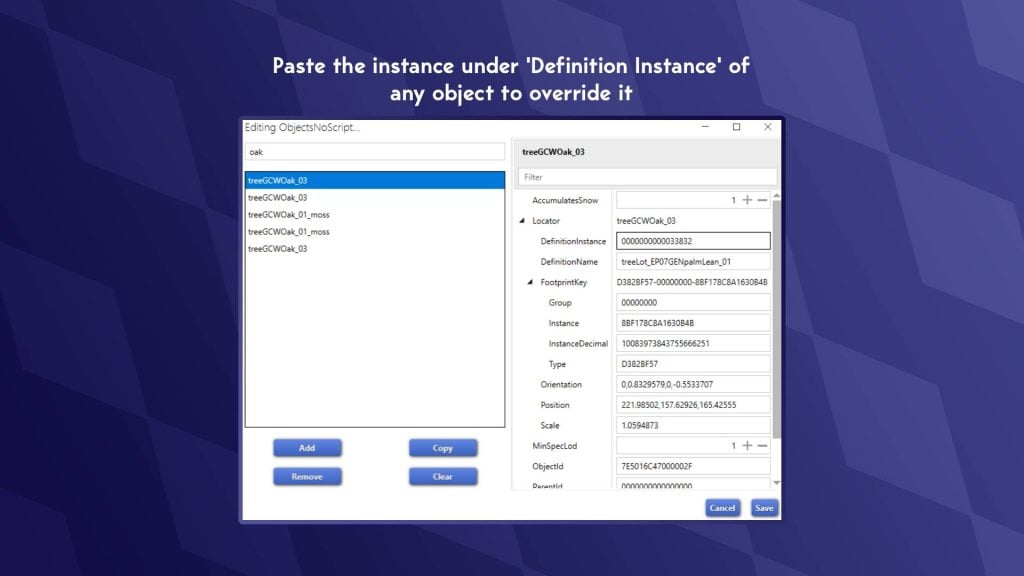Decrement the AccumulatesSnow value with minus

click(x=762, y=200)
